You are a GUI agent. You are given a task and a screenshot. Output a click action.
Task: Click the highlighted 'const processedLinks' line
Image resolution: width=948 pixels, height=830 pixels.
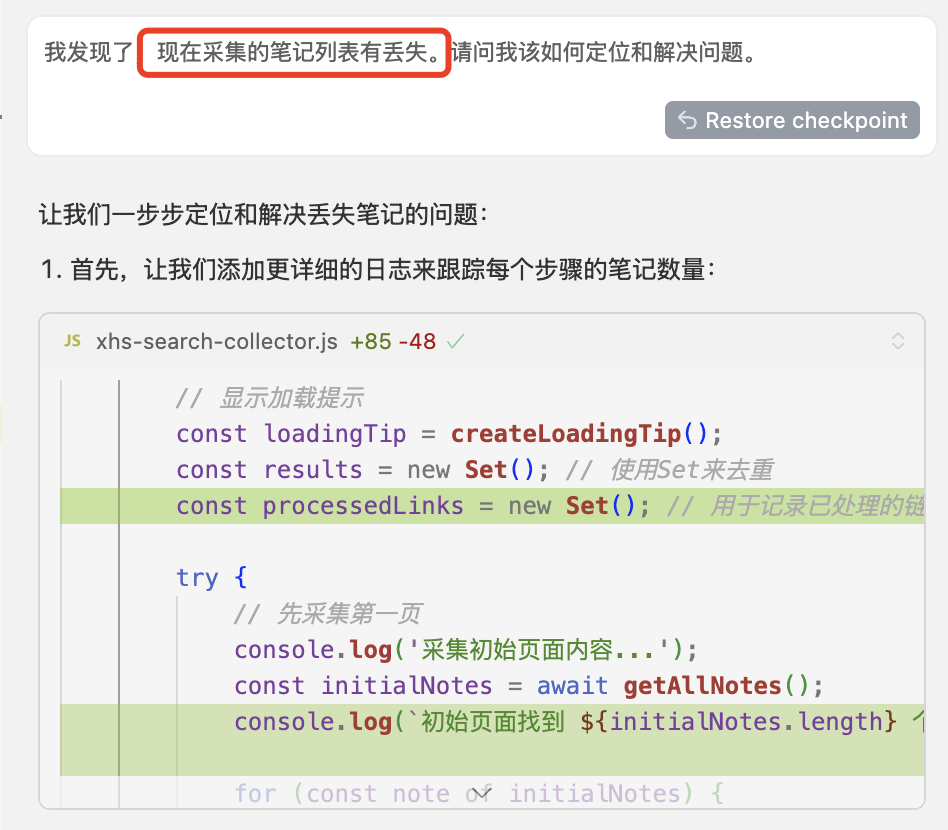click(x=492, y=506)
